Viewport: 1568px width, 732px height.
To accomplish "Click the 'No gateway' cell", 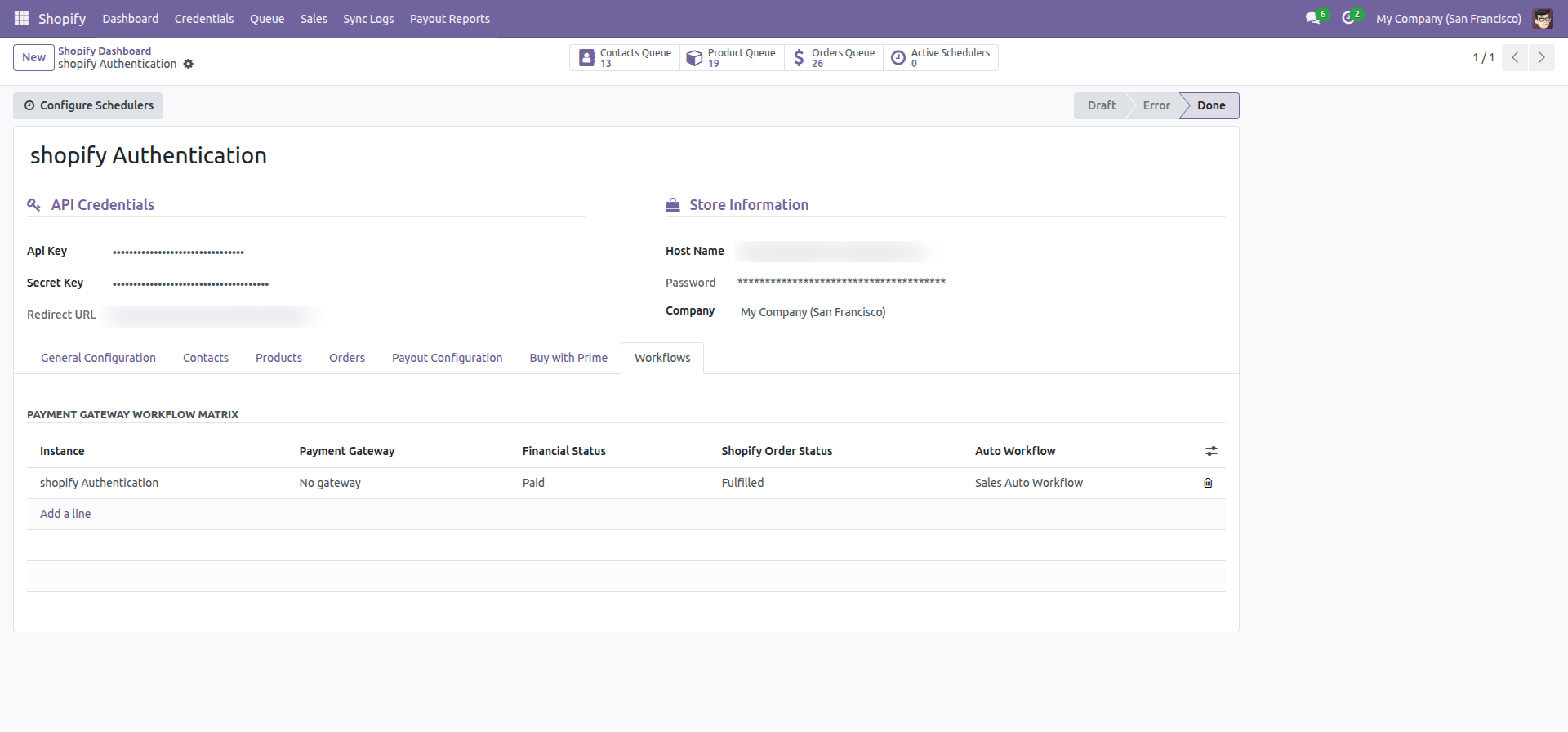I will click(403, 483).
